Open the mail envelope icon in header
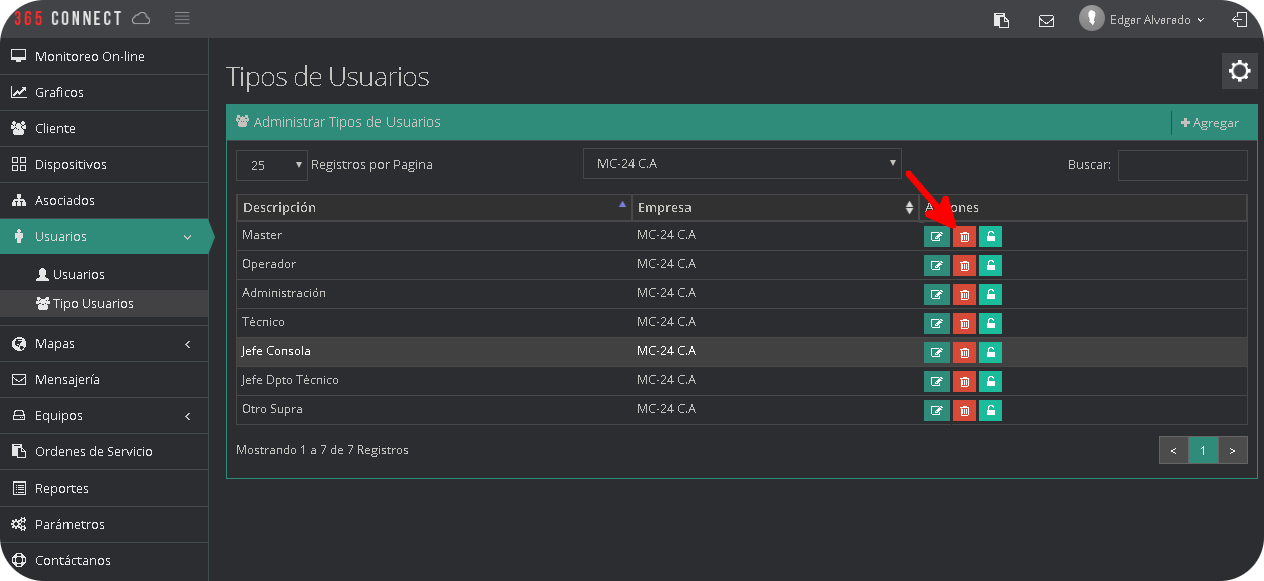This screenshot has height=581, width=1264. (x=1046, y=20)
